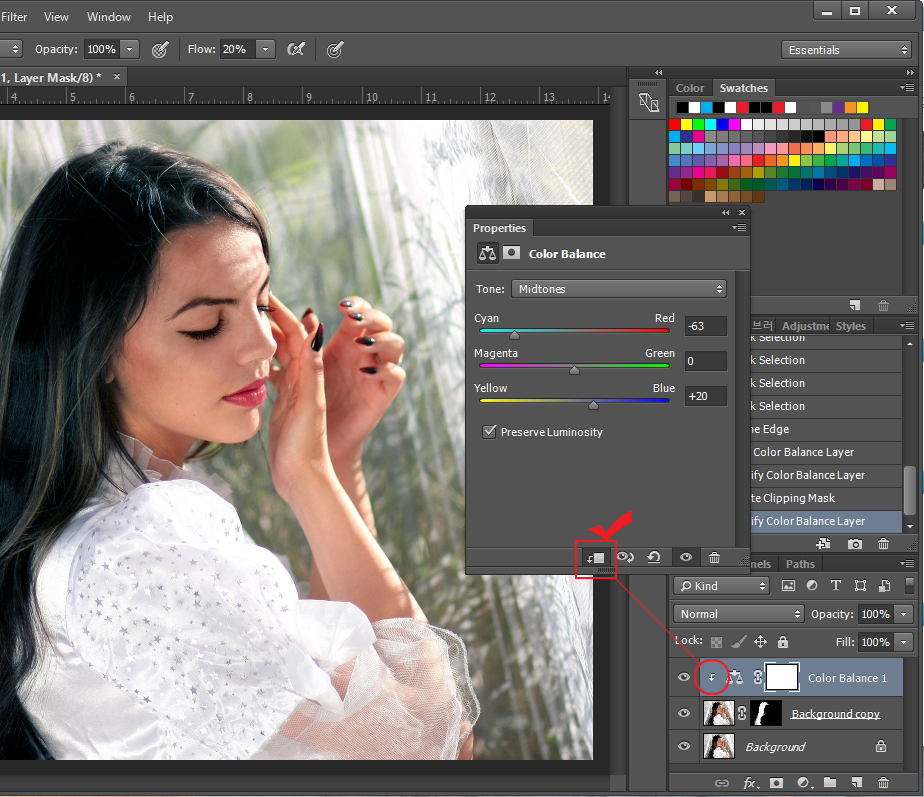The width and height of the screenshot is (924, 797).
Task: Toggle adjustment layer visibility in Properties panel
Action: 686,557
